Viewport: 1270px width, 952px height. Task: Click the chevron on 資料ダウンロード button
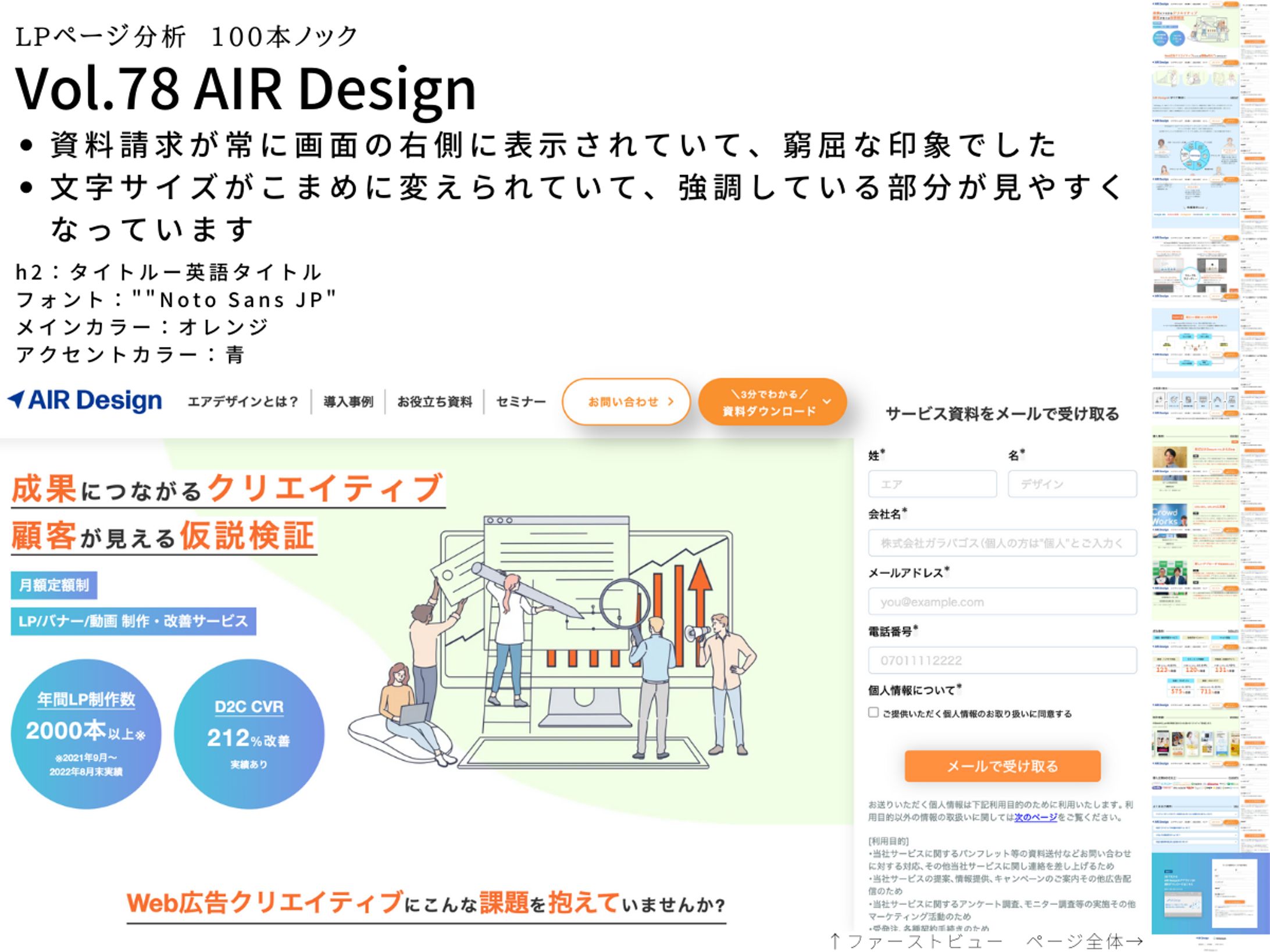click(x=827, y=402)
